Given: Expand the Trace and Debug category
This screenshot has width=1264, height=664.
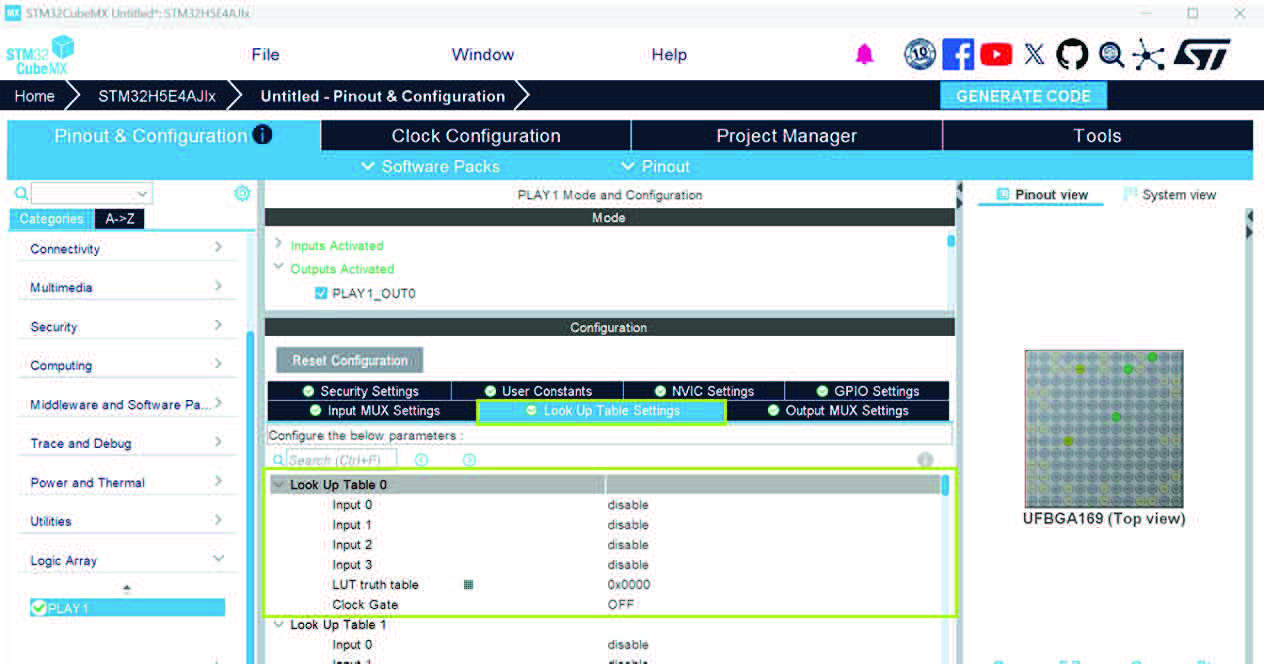Looking at the screenshot, I should [218, 442].
